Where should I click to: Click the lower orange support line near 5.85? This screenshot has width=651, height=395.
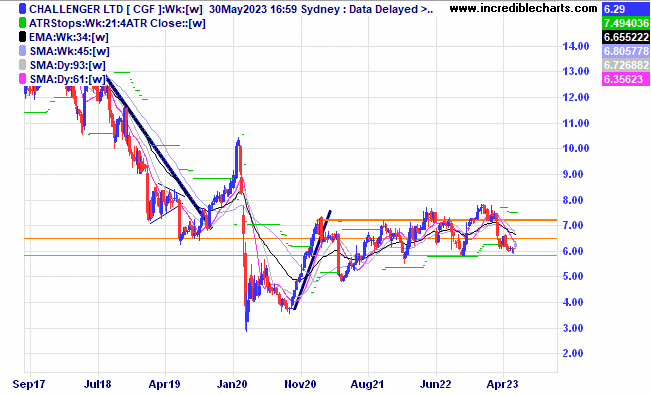tap(291, 255)
